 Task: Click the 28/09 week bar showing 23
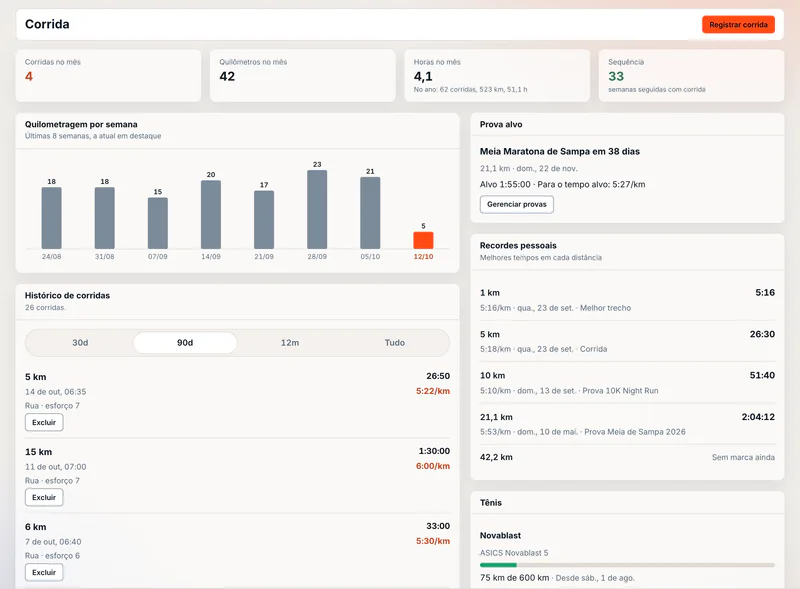click(x=317, y=209)
